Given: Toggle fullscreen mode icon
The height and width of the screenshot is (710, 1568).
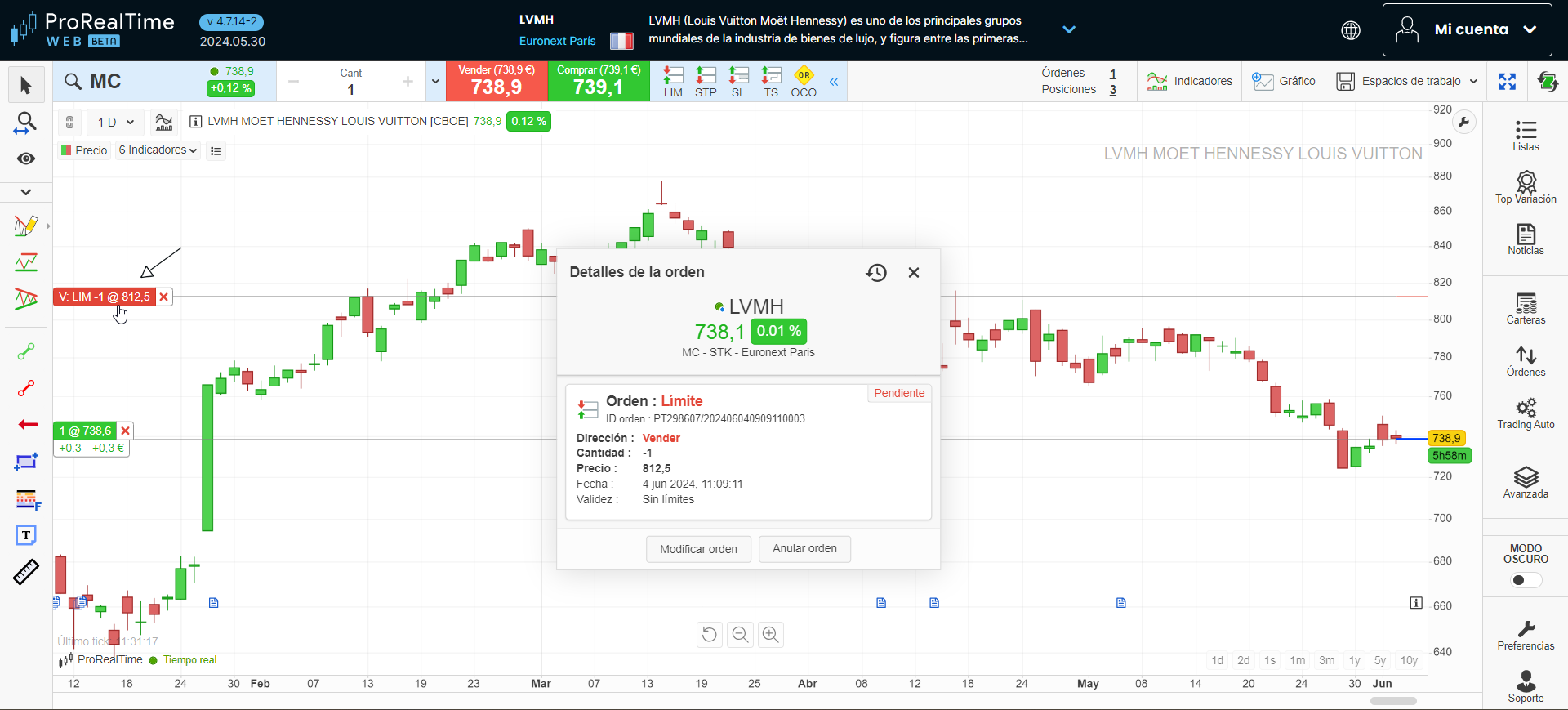Looking at the screenshot, I should point(1508,82).
